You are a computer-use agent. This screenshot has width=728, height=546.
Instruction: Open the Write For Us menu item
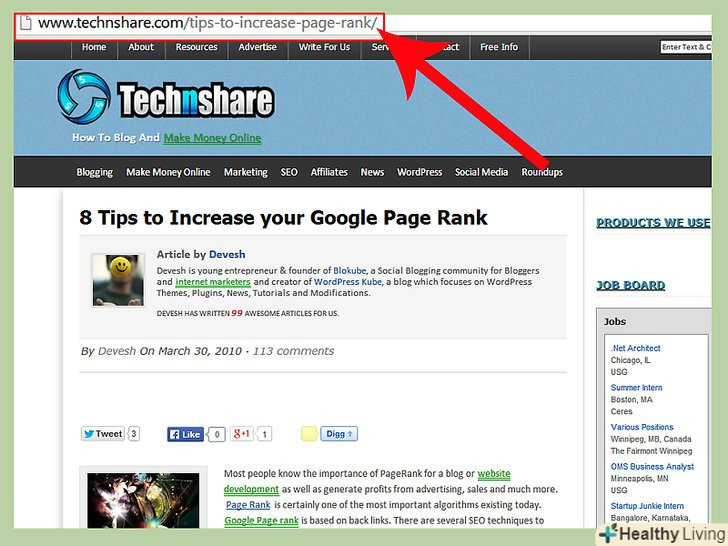324,47
